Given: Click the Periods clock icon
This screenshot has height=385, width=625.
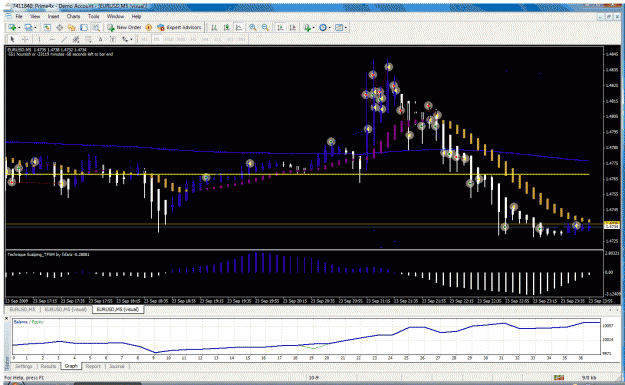Looking at the screenshot, I should point(323,28).
